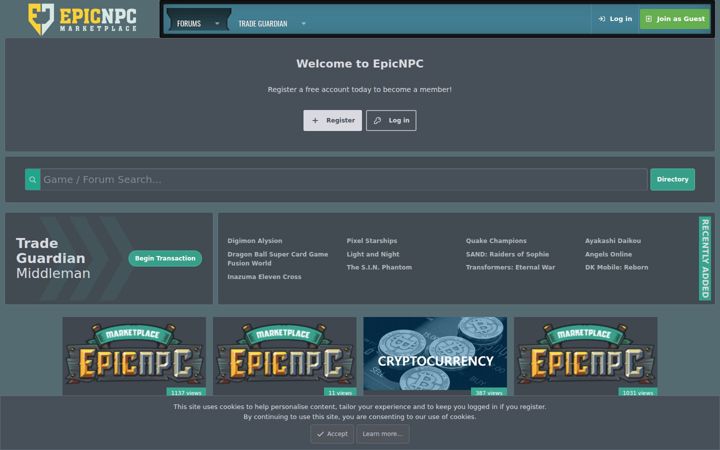
Task: Open the Light and Night link
Action: pos(373,254)
